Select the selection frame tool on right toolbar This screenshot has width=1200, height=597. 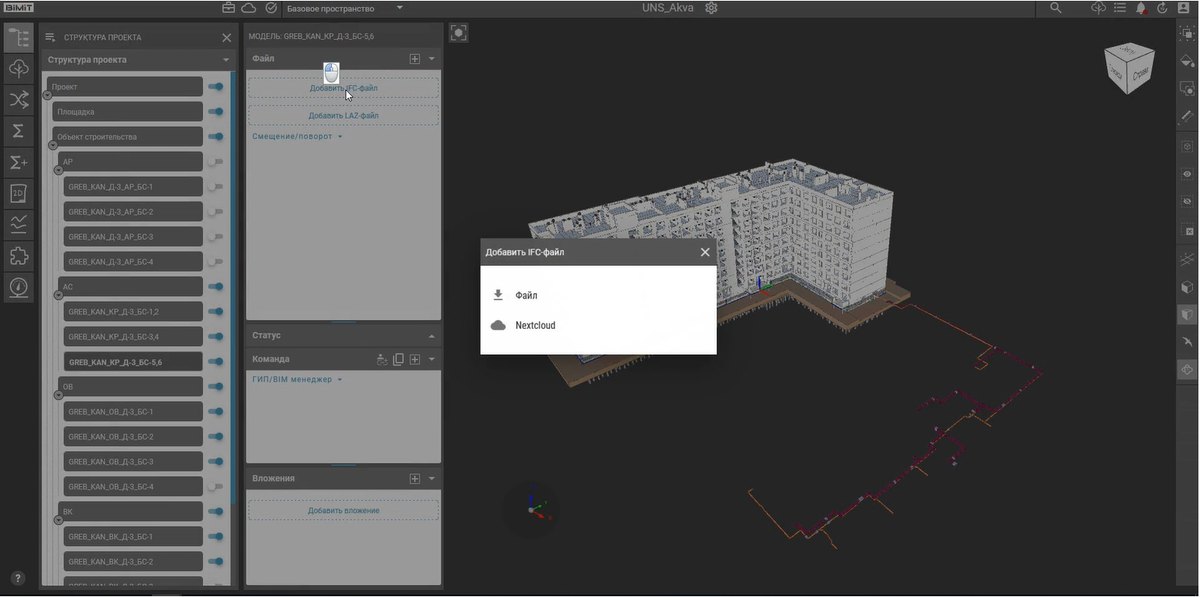pos(1187,33)
